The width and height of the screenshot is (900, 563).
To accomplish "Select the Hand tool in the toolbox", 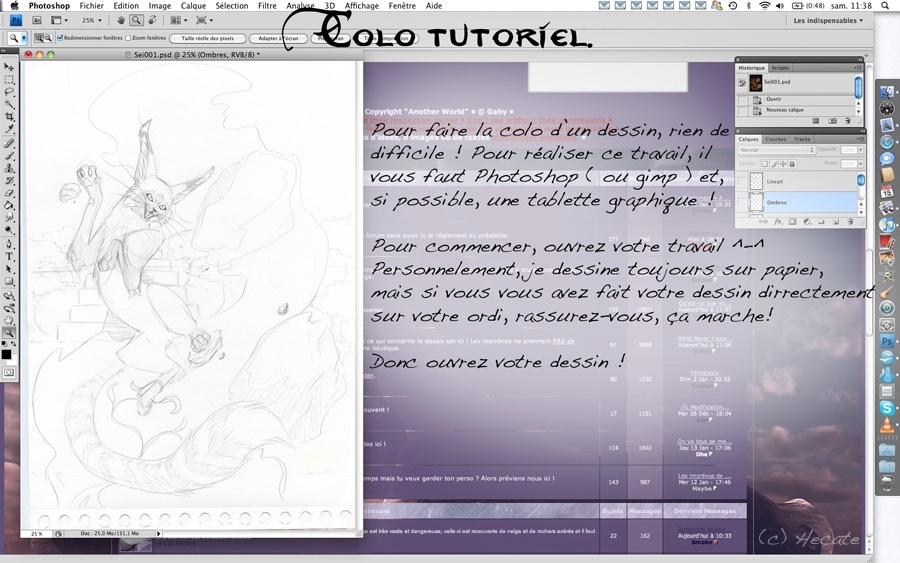I will (9, 321).
